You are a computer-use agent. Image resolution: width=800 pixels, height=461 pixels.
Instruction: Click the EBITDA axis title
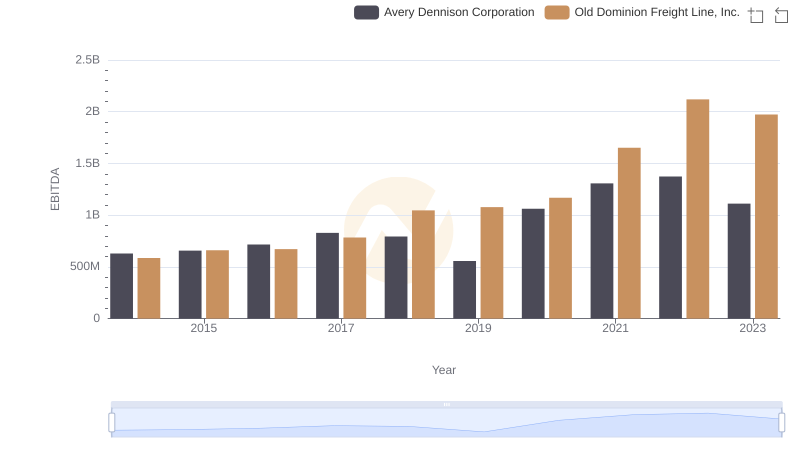pyautogui.click(x=55, y=189)
